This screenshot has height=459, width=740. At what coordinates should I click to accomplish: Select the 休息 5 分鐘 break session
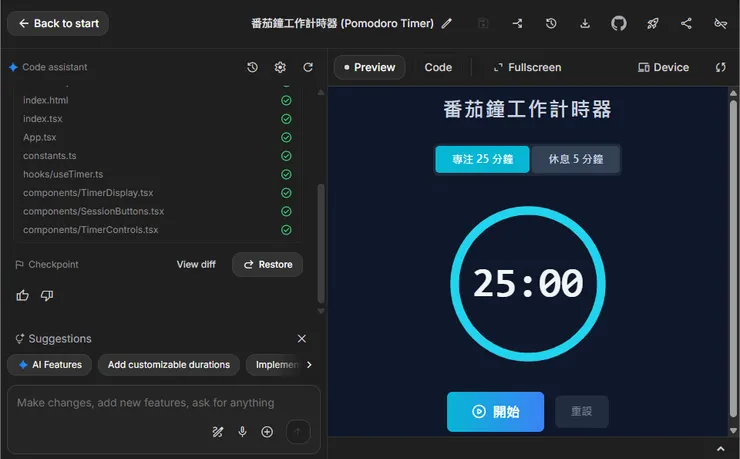pyautogui.click(x=575, y=159)
